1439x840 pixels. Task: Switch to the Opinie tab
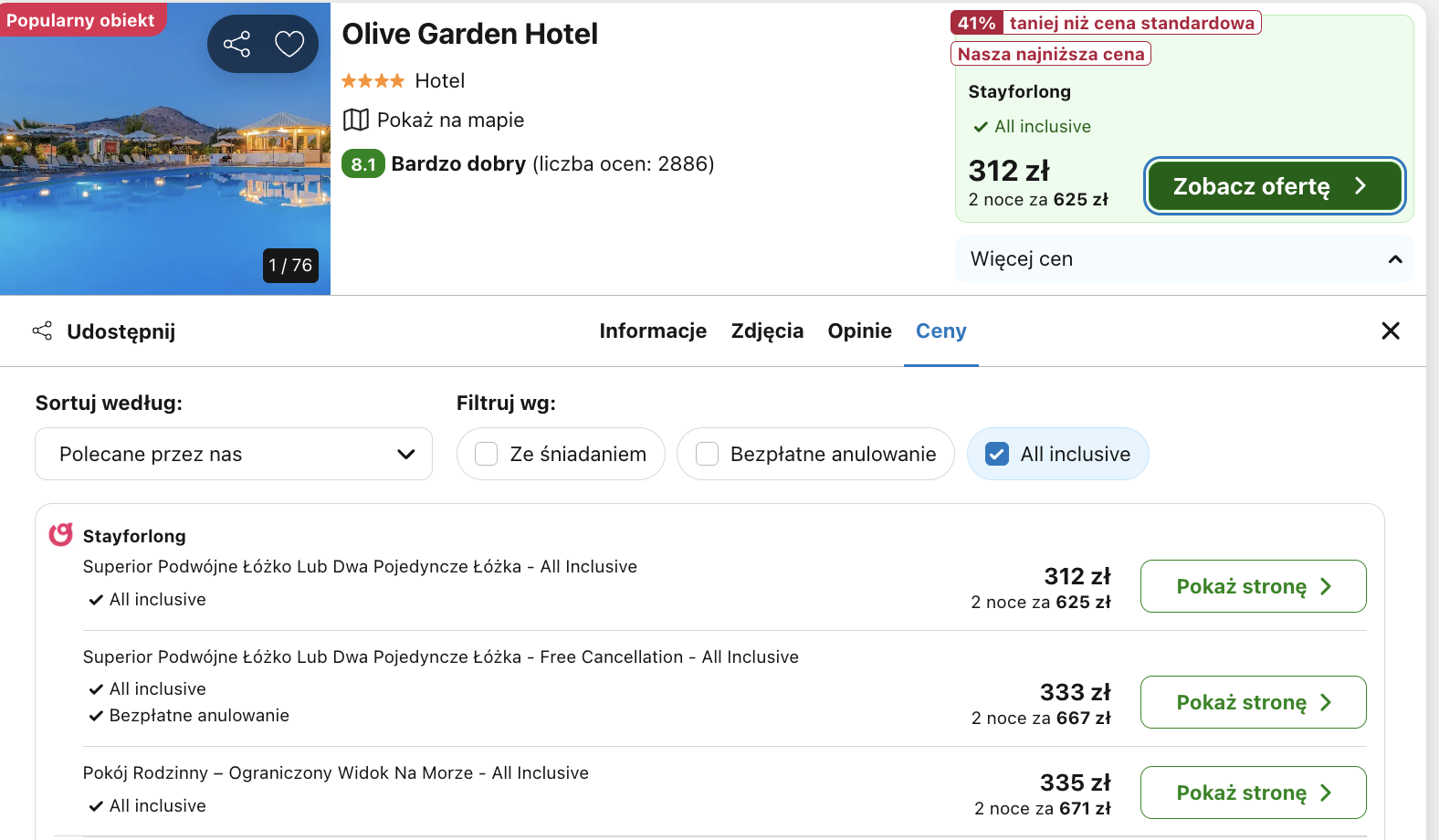pyautogui.click(x=859, y=331)
